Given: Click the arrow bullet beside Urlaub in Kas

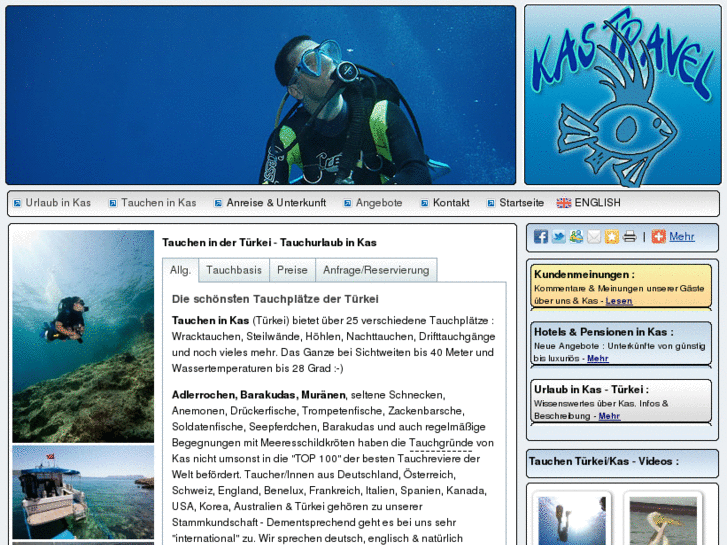Looking at the screenshot, I should [17, 203].
